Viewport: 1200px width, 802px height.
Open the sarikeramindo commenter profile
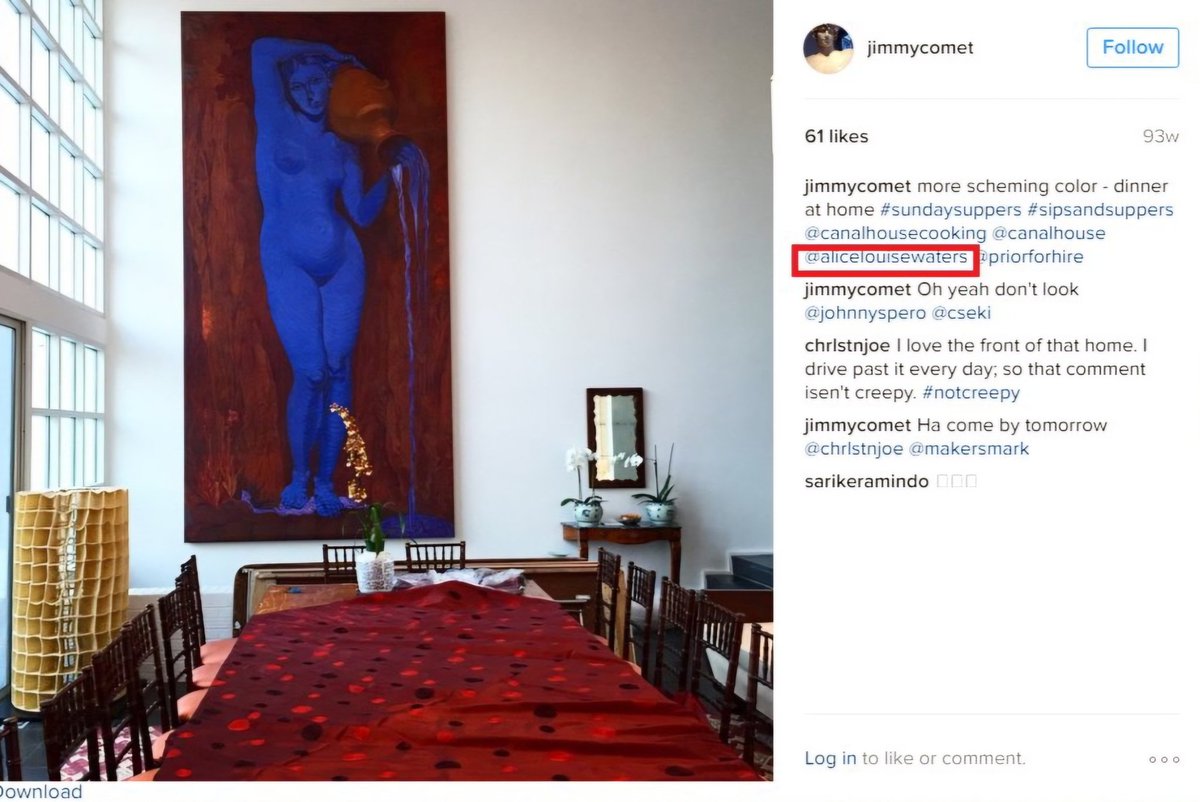click(868, 482)
